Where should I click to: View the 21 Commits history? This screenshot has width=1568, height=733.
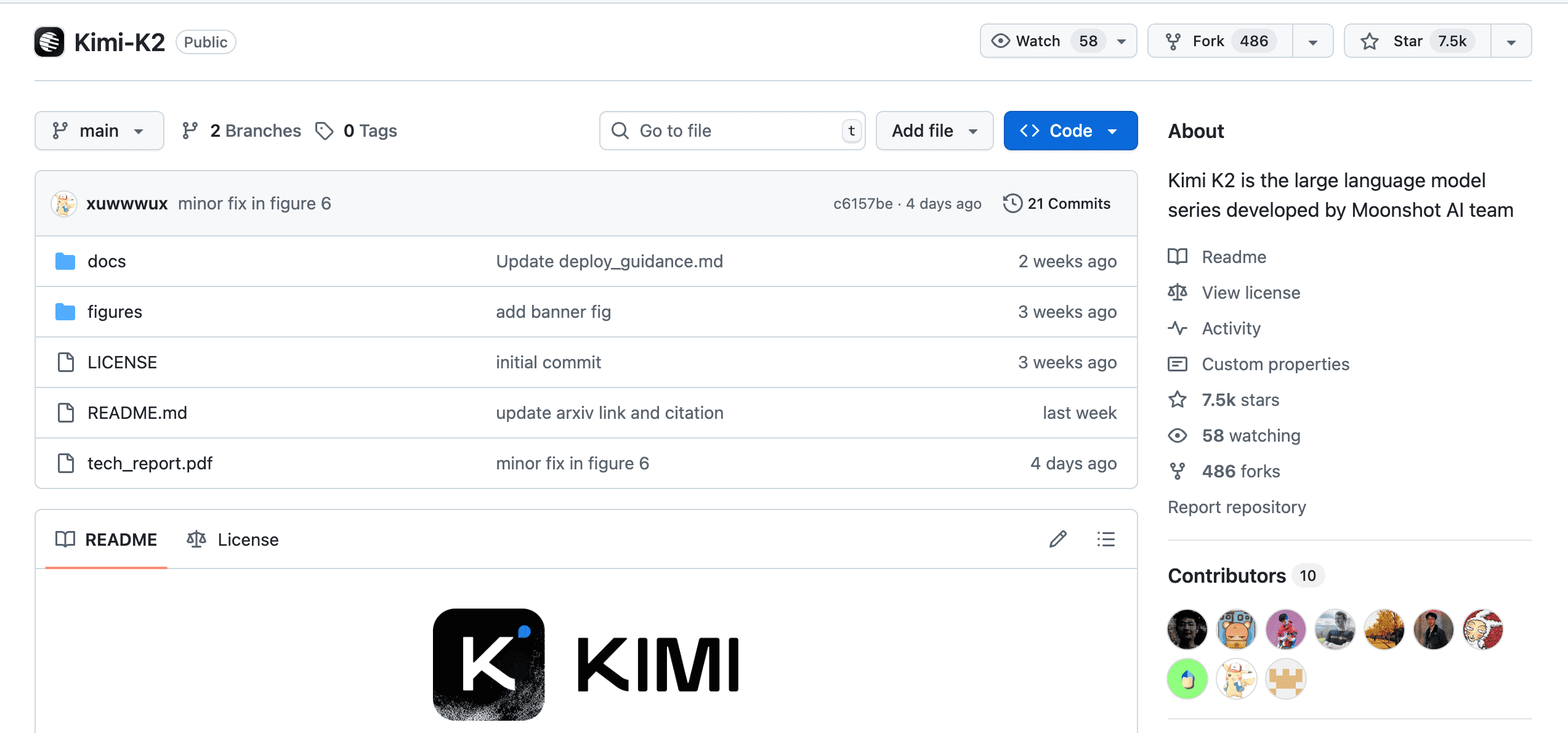pyautogui.click(x=1057, y=203)
